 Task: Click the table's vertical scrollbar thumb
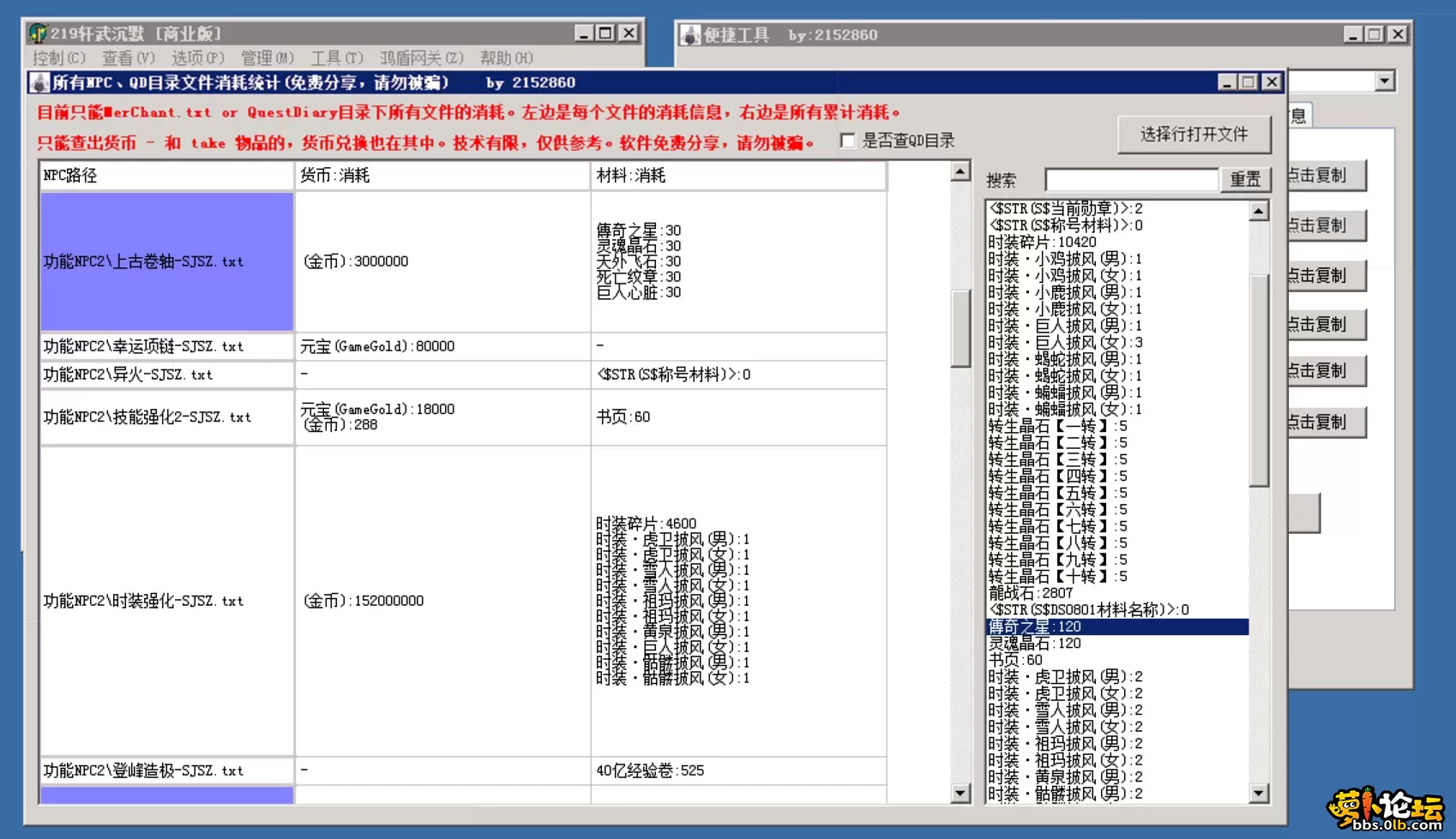(x=960, y=327)
